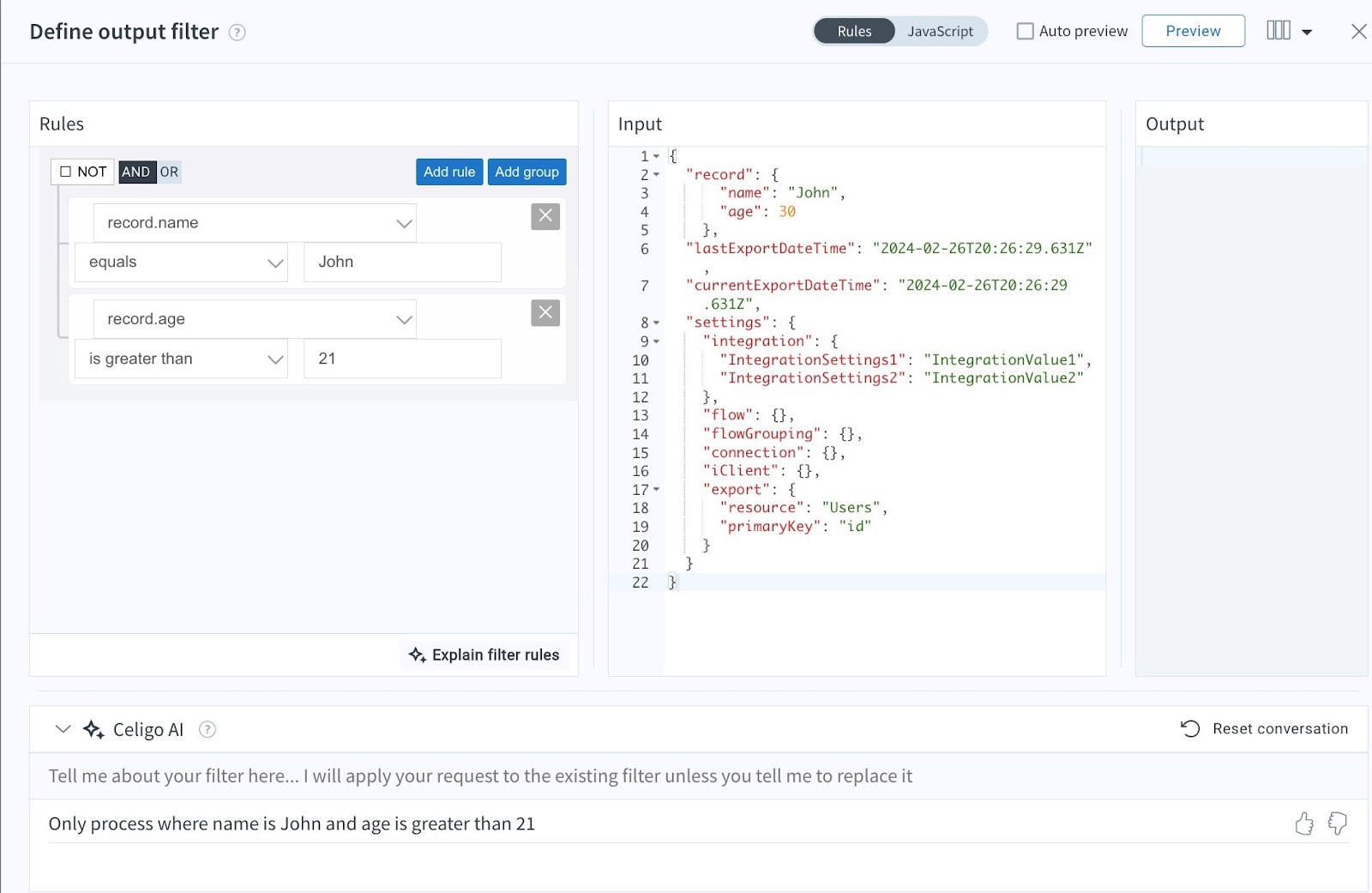Viewport: 1372px width, 893px height.
Task: Click Reset conversation
Action: (x=1264, y=728)
